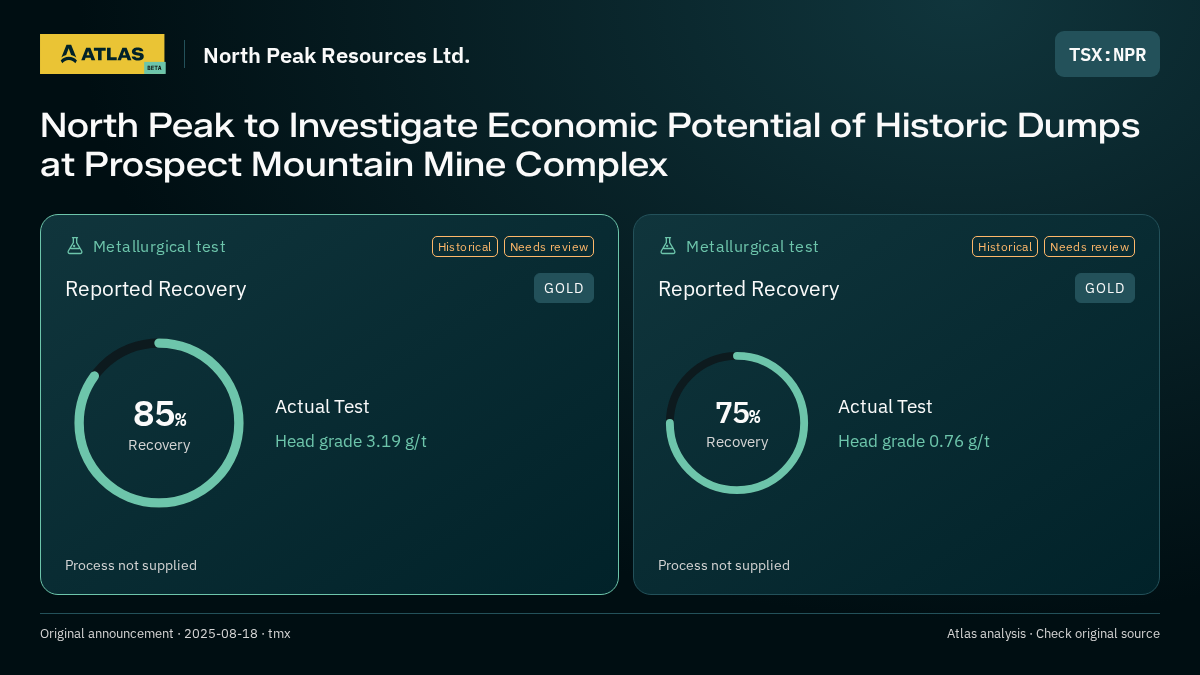Click the GOLD badge in the 75% recovery card
1200x675 pixels.
(1105, 288)
